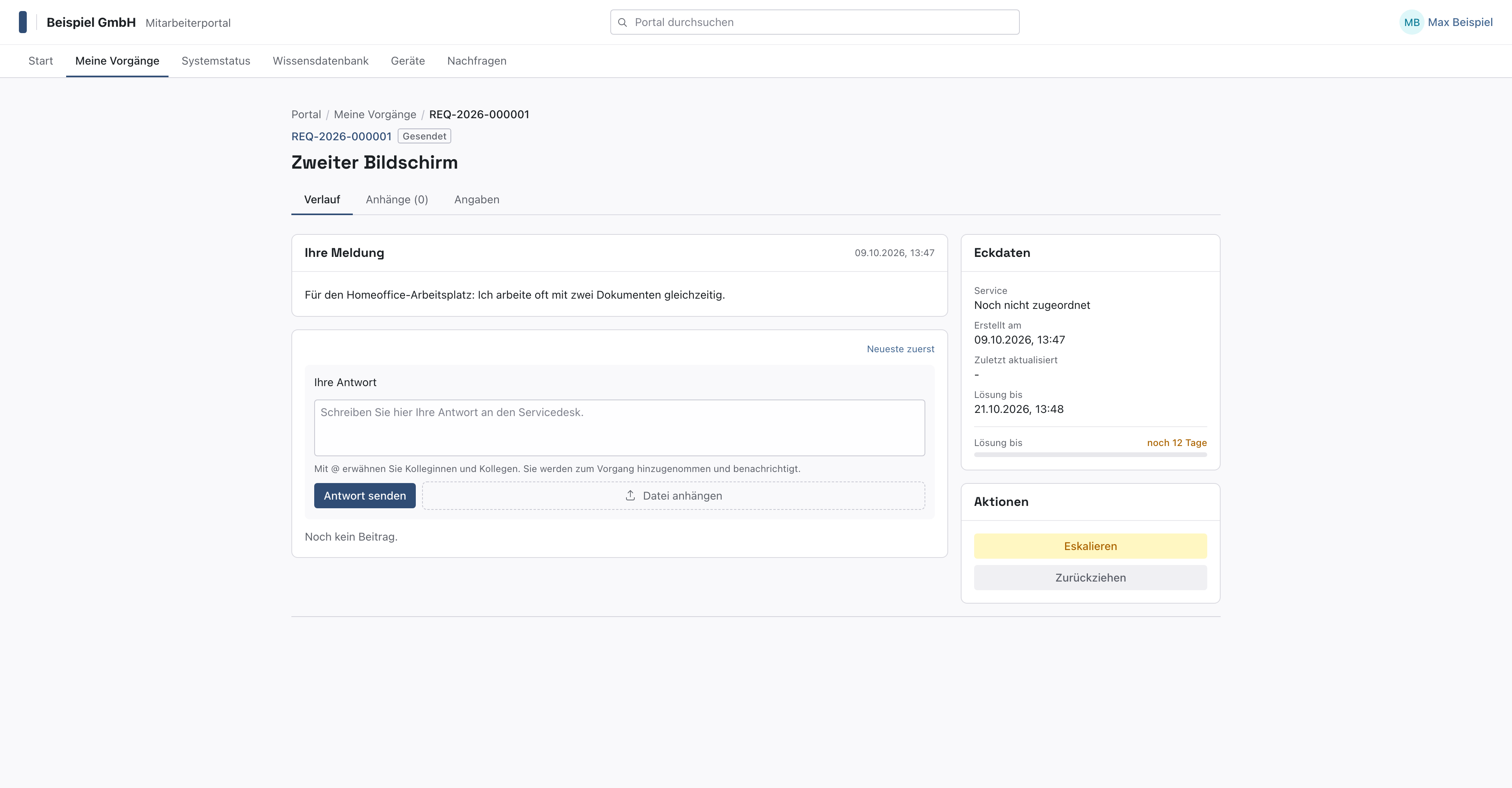The image size is (1512, 788).
Task: Click the Noch kein Beitrag. text
Action: coord(351,537)
